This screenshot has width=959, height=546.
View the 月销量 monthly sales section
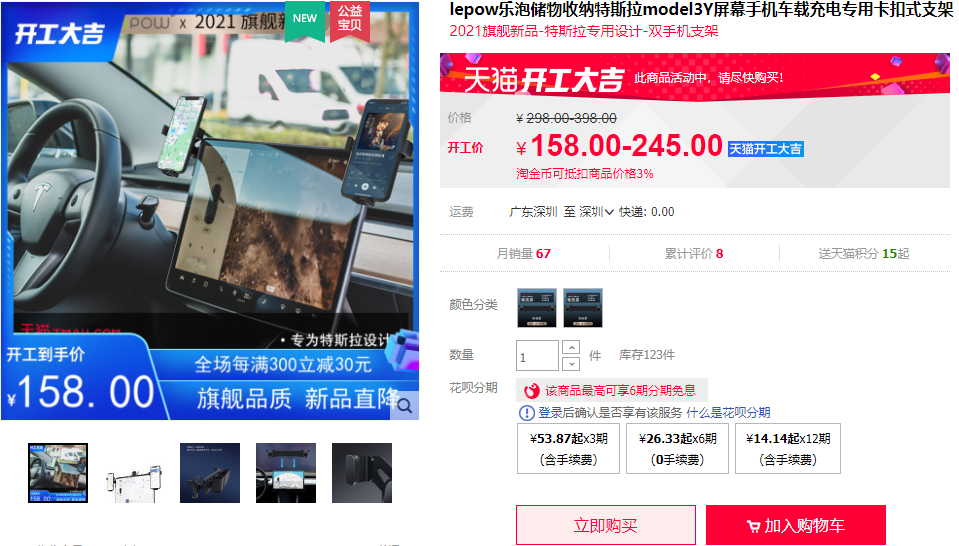pyautogui.click(x=523, y=253)
